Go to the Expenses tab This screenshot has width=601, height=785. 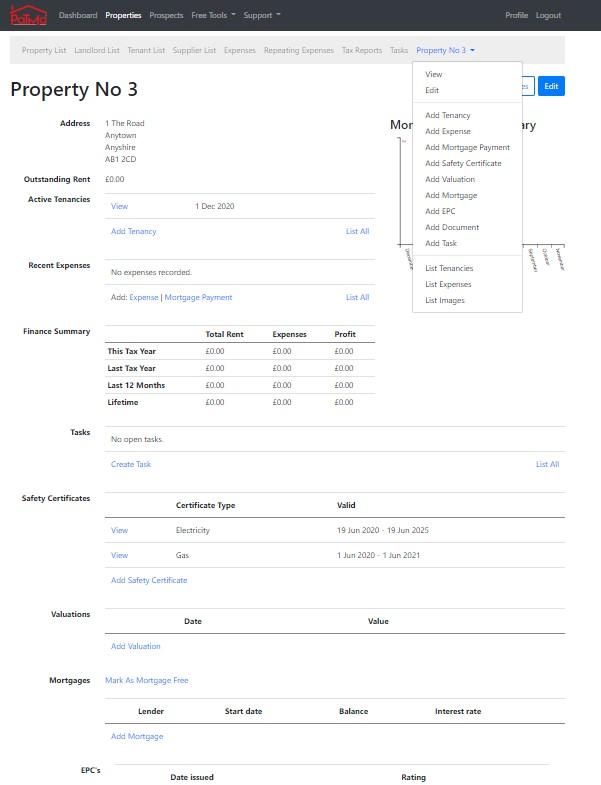coord(240,50)
